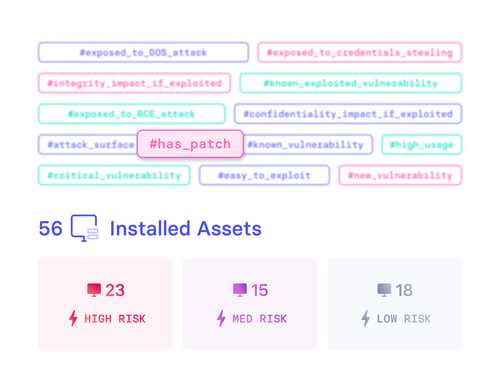Click the highlighted #has_patch tag

[190, 144]
